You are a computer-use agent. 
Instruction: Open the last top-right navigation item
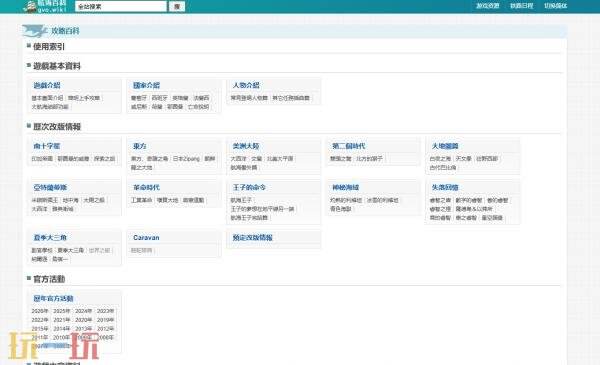555,6
